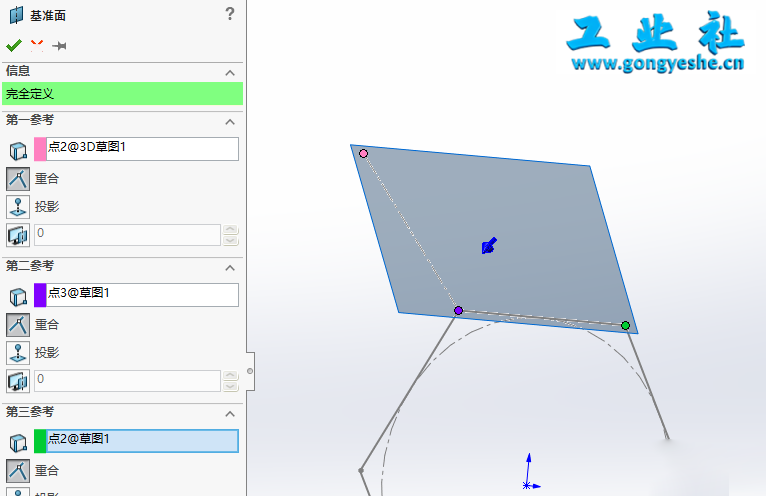Viewport: 766px width, 496px height.
Task: Click the 基准面 plane feature icon
Action: point(16,15)
